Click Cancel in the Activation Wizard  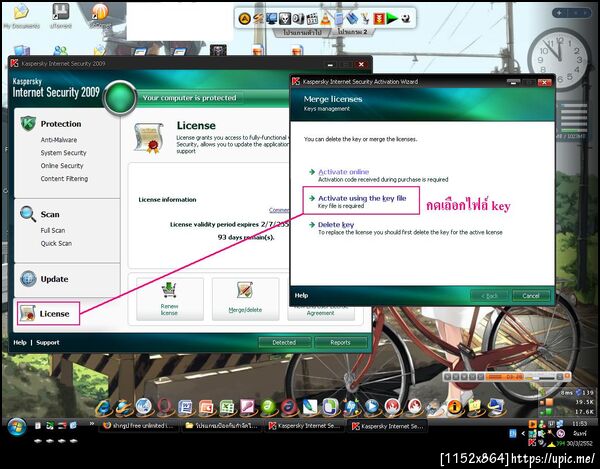coord(531,296)
